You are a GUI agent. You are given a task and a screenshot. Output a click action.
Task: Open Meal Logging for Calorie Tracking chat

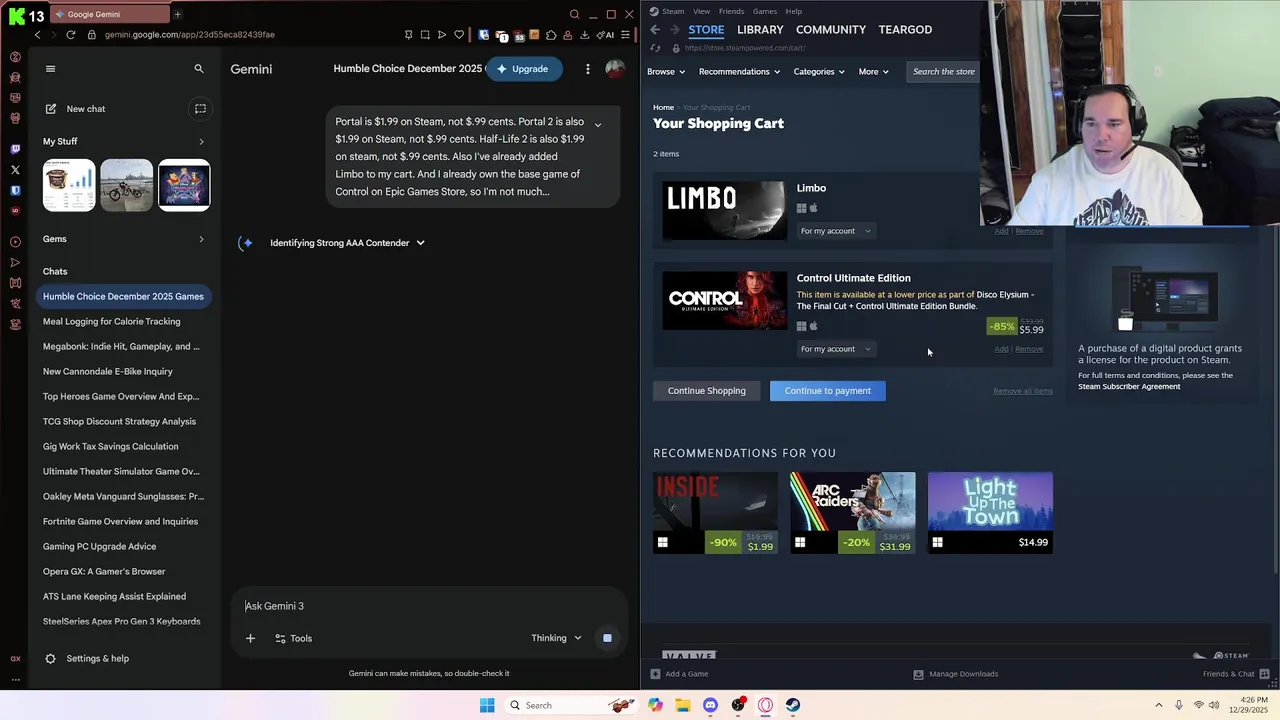112,321
